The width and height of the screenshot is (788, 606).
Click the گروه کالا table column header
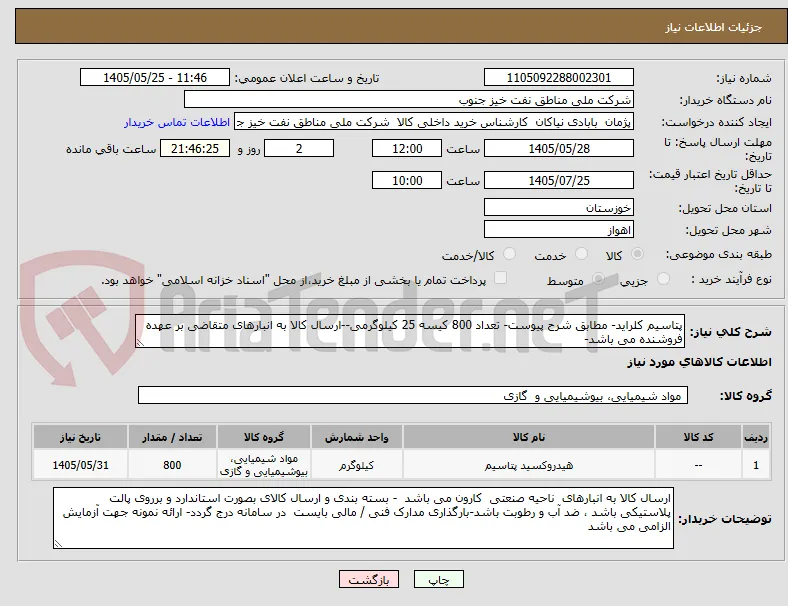(264, 437)
